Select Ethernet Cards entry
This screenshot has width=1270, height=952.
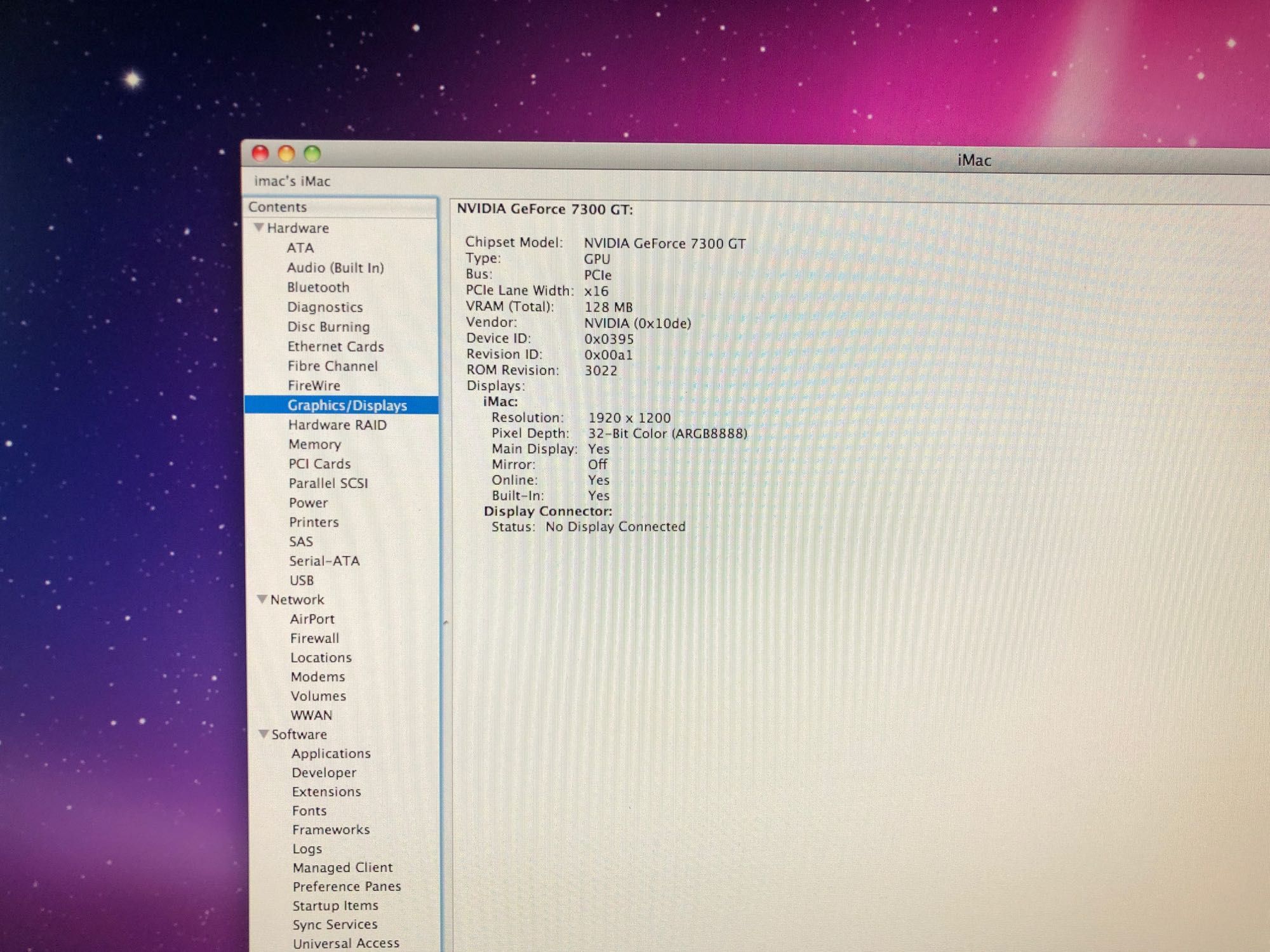pyautogui.click(x=335, y=347)
